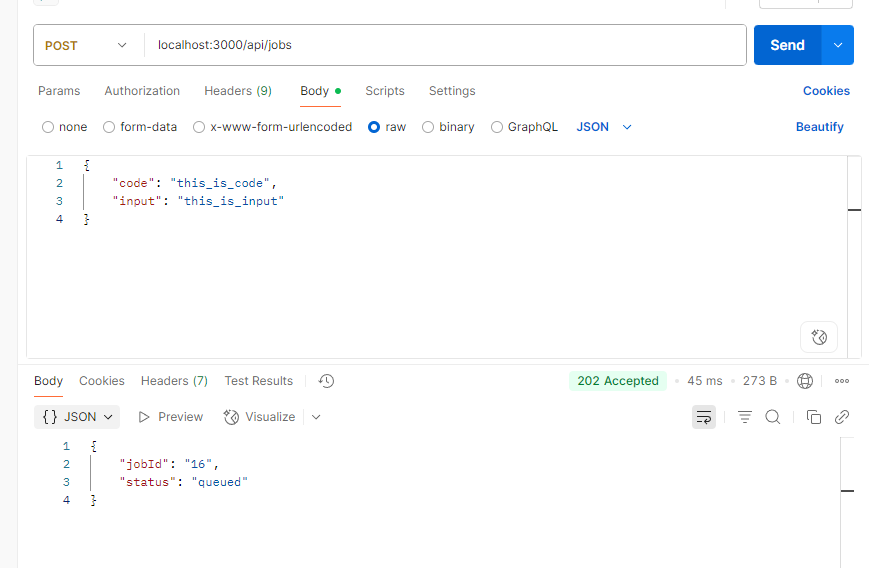Open the JSON format dropdown beside GraphQL
The image size is (869, 568).
coord(604,127)
